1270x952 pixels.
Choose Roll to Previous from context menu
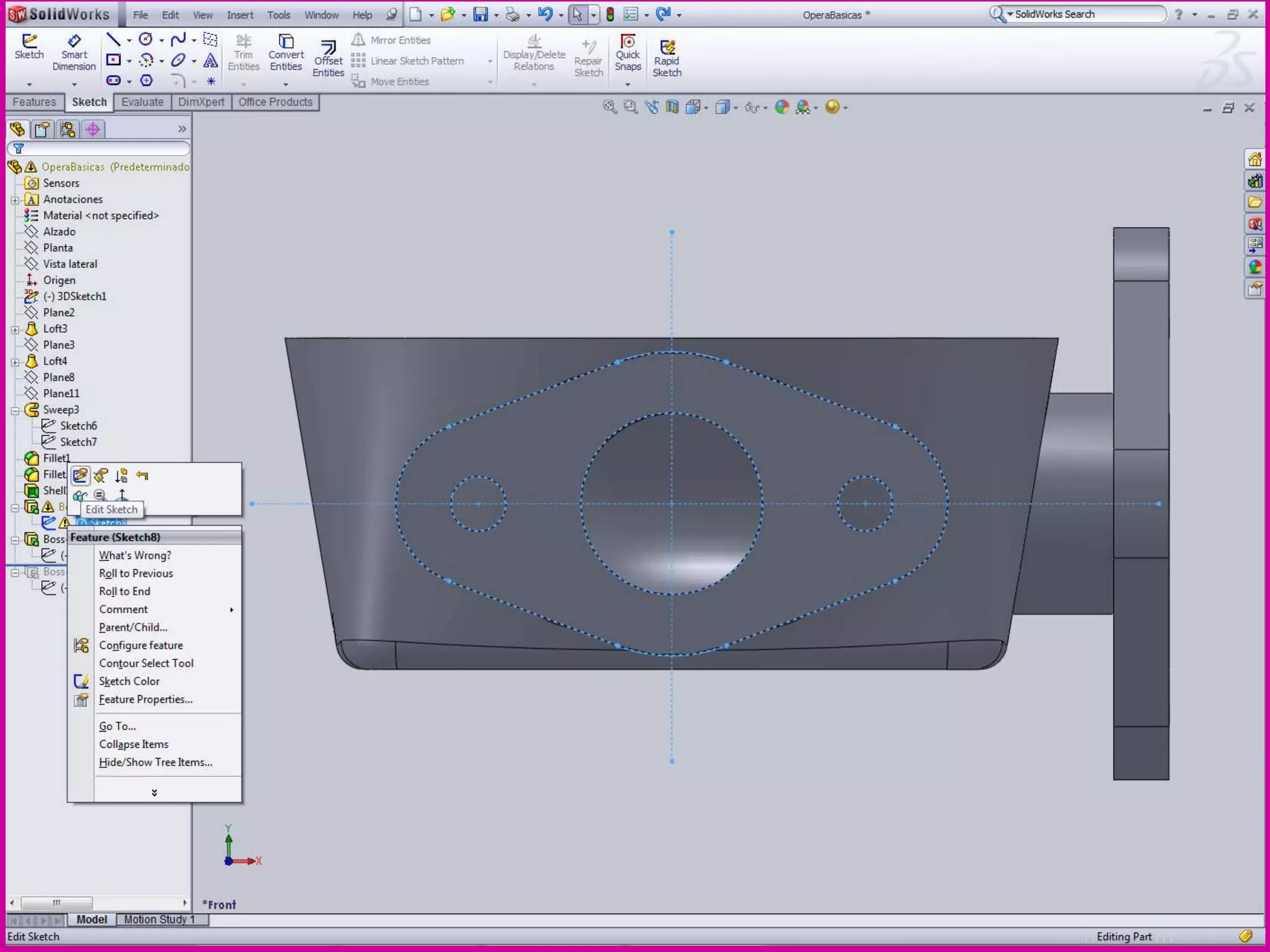point(136,573)
